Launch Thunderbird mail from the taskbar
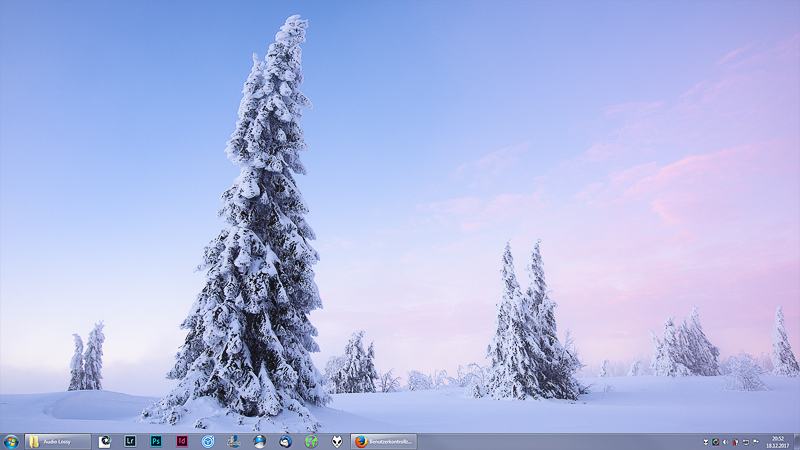Image resolution: width=800 pixels, height=450 pixels. coord(286,441)
